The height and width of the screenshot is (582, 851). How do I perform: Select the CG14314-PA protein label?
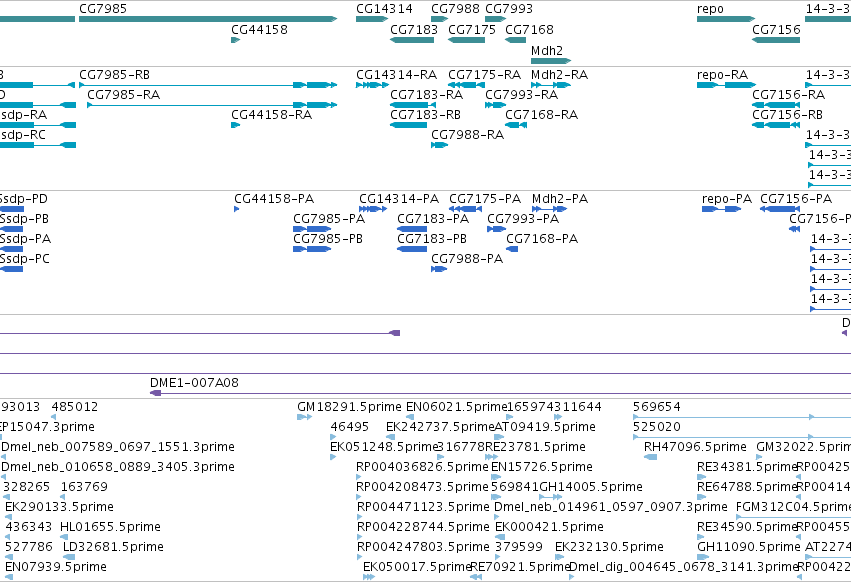pyautogui.click(x=399, y=199)
